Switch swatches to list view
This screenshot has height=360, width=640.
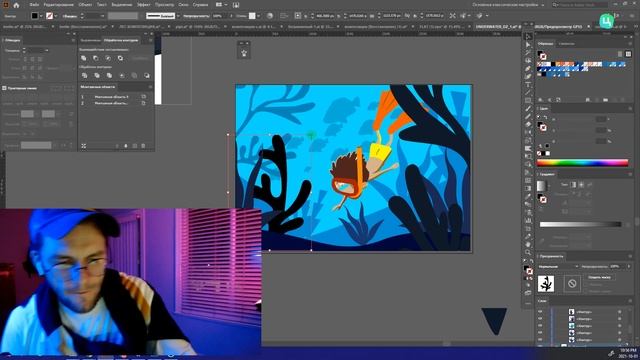click(x=620, y=53)
